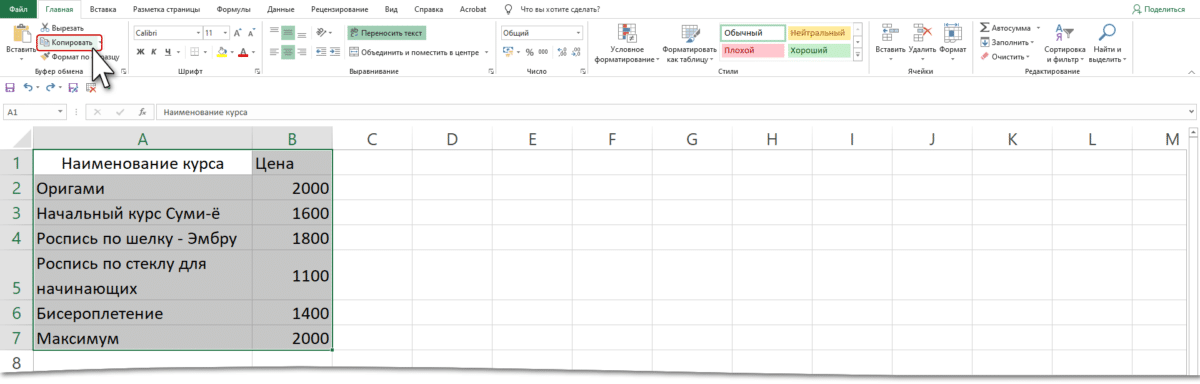Click the Name Box showing A1

pos(34,113)
